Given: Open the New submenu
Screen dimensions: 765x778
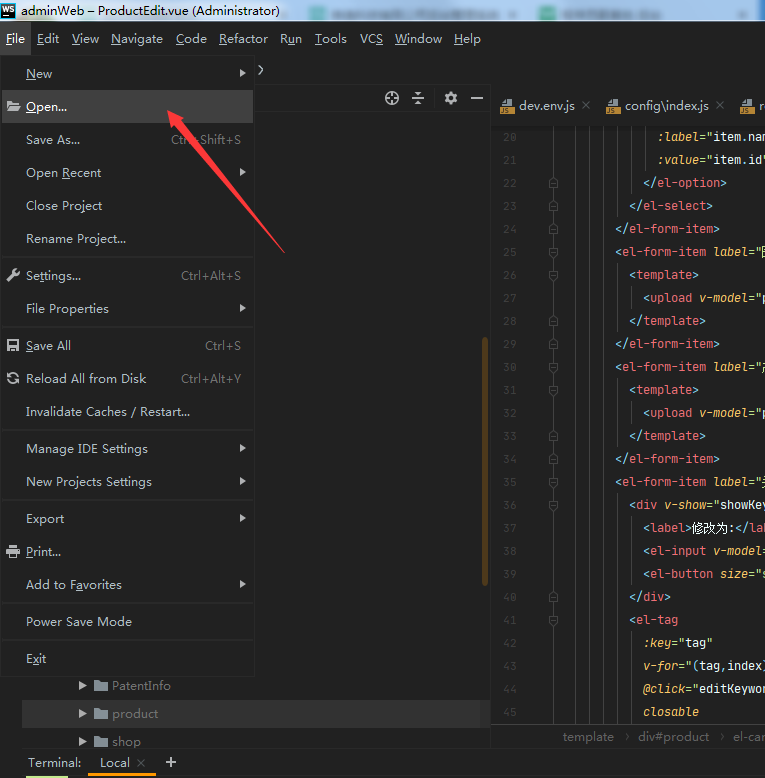Looking at the screenshot, I should pyautogui.click(x=128, y=73).
